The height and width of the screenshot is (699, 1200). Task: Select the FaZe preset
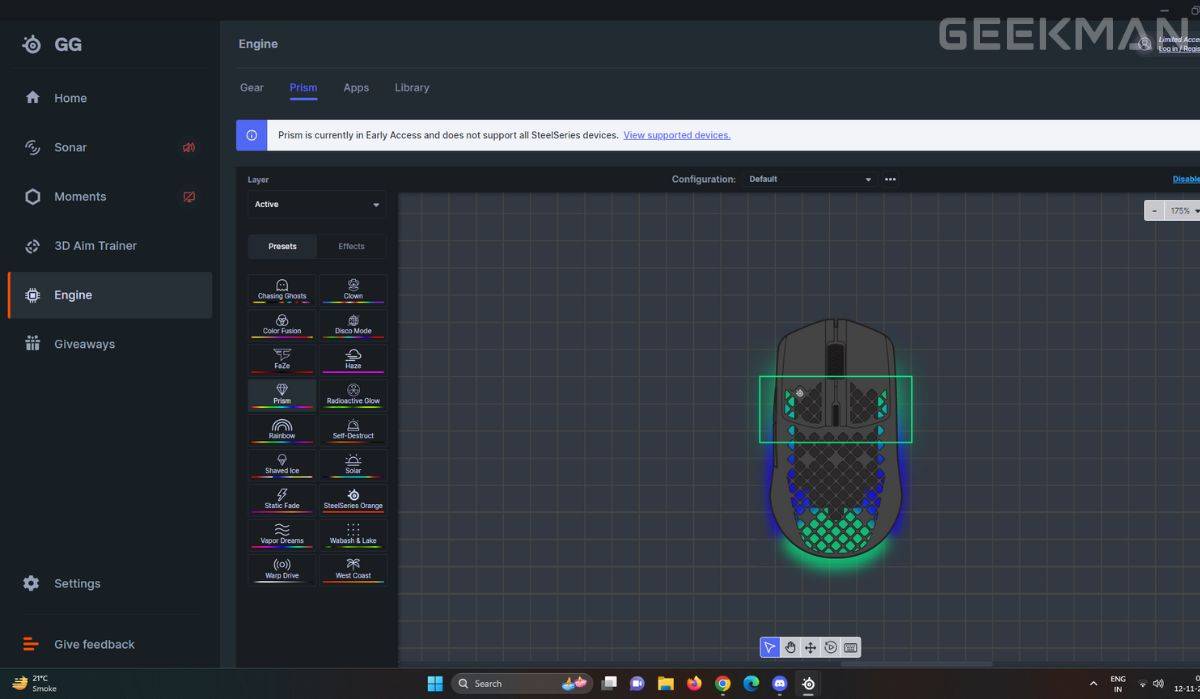tap(282, 359)
